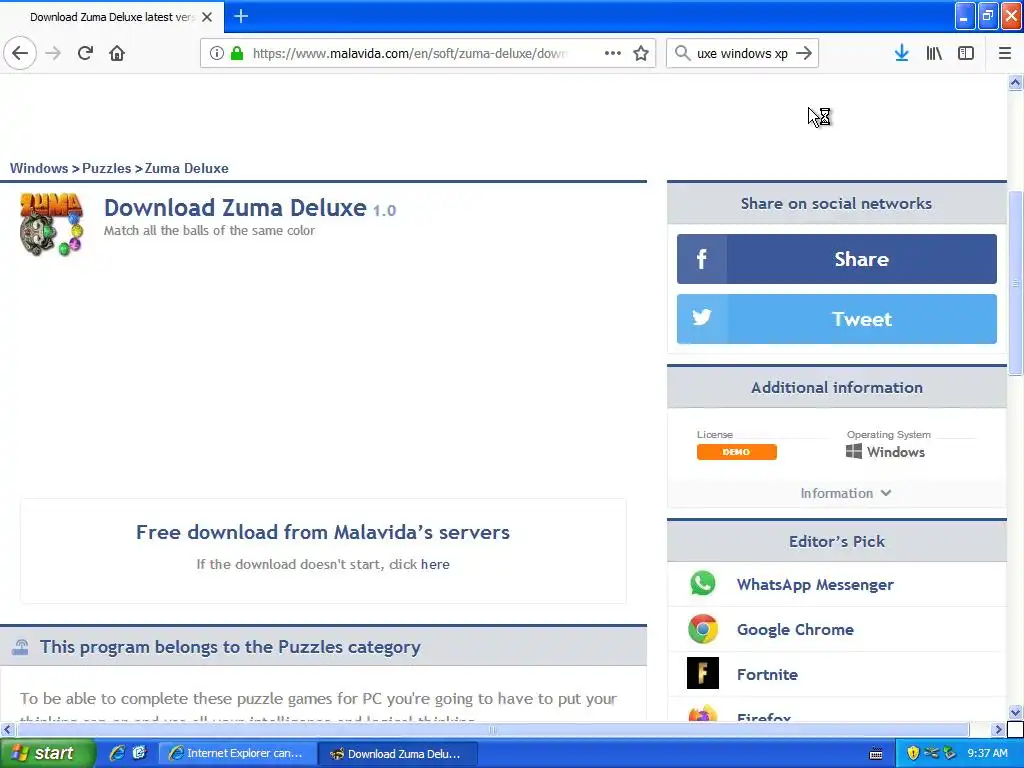This screenshot has height=768, width=1024.
Task: Click the green padlock security icon
Action: [x=237, y=53]
